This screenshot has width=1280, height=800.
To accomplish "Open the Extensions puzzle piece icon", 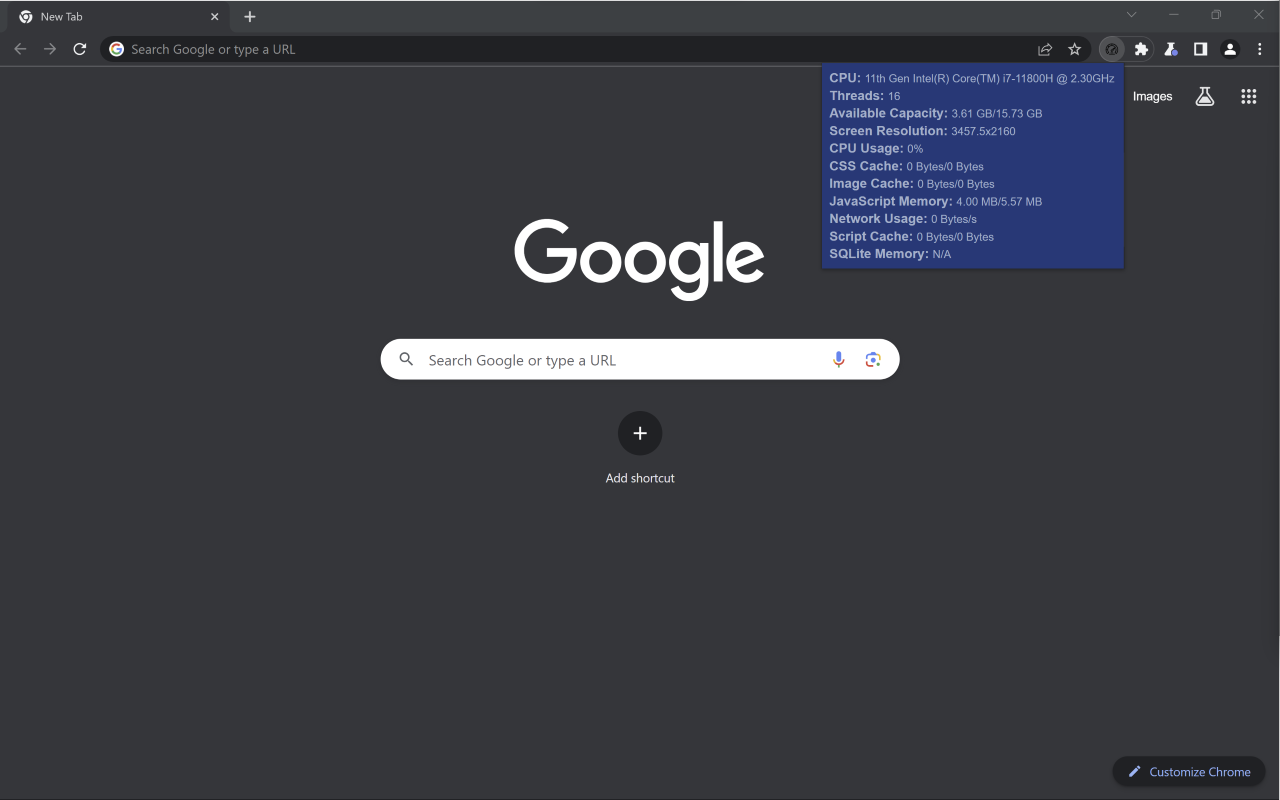I will pos(1140,48).
